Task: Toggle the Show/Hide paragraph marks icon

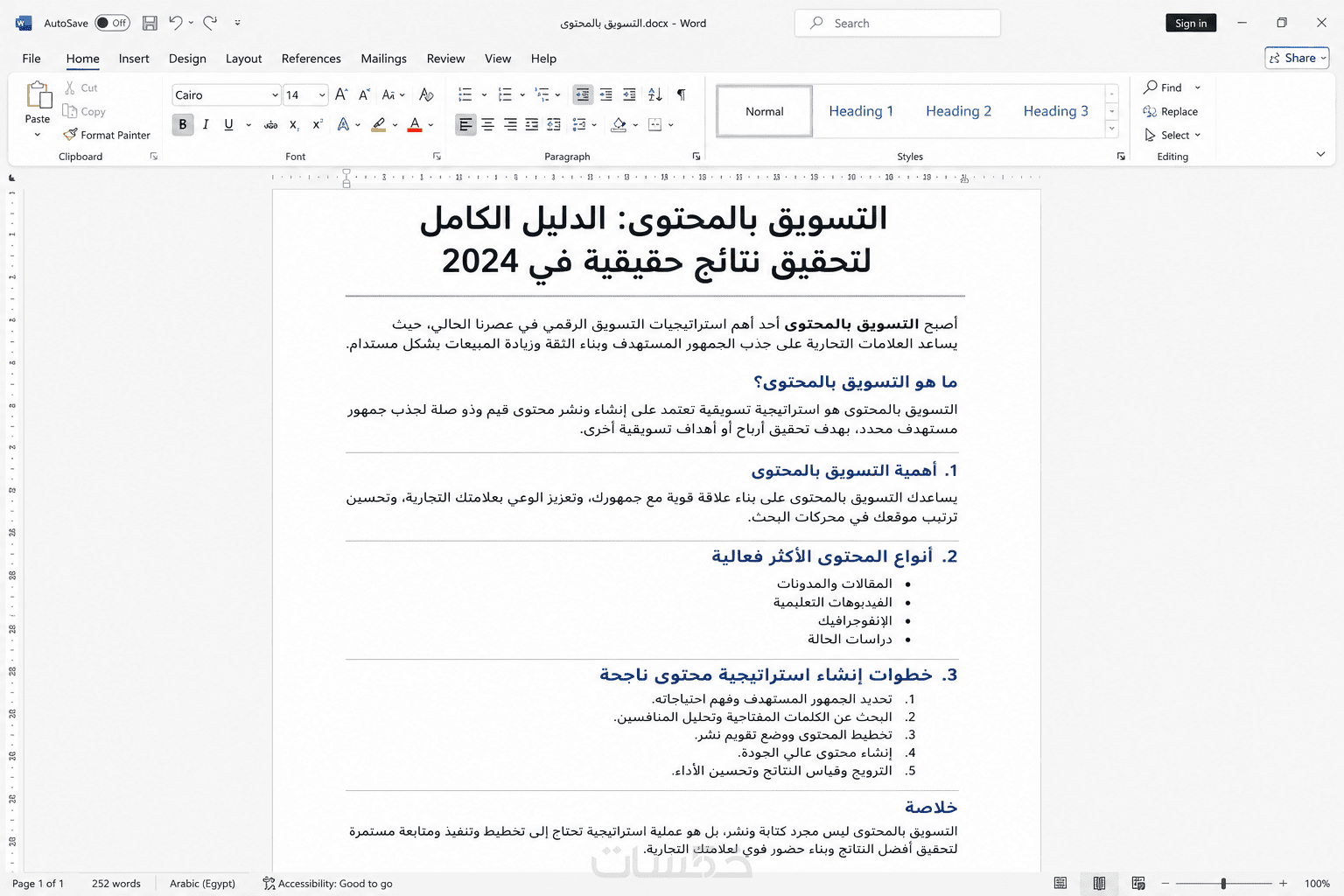Action: pos(682,94)
